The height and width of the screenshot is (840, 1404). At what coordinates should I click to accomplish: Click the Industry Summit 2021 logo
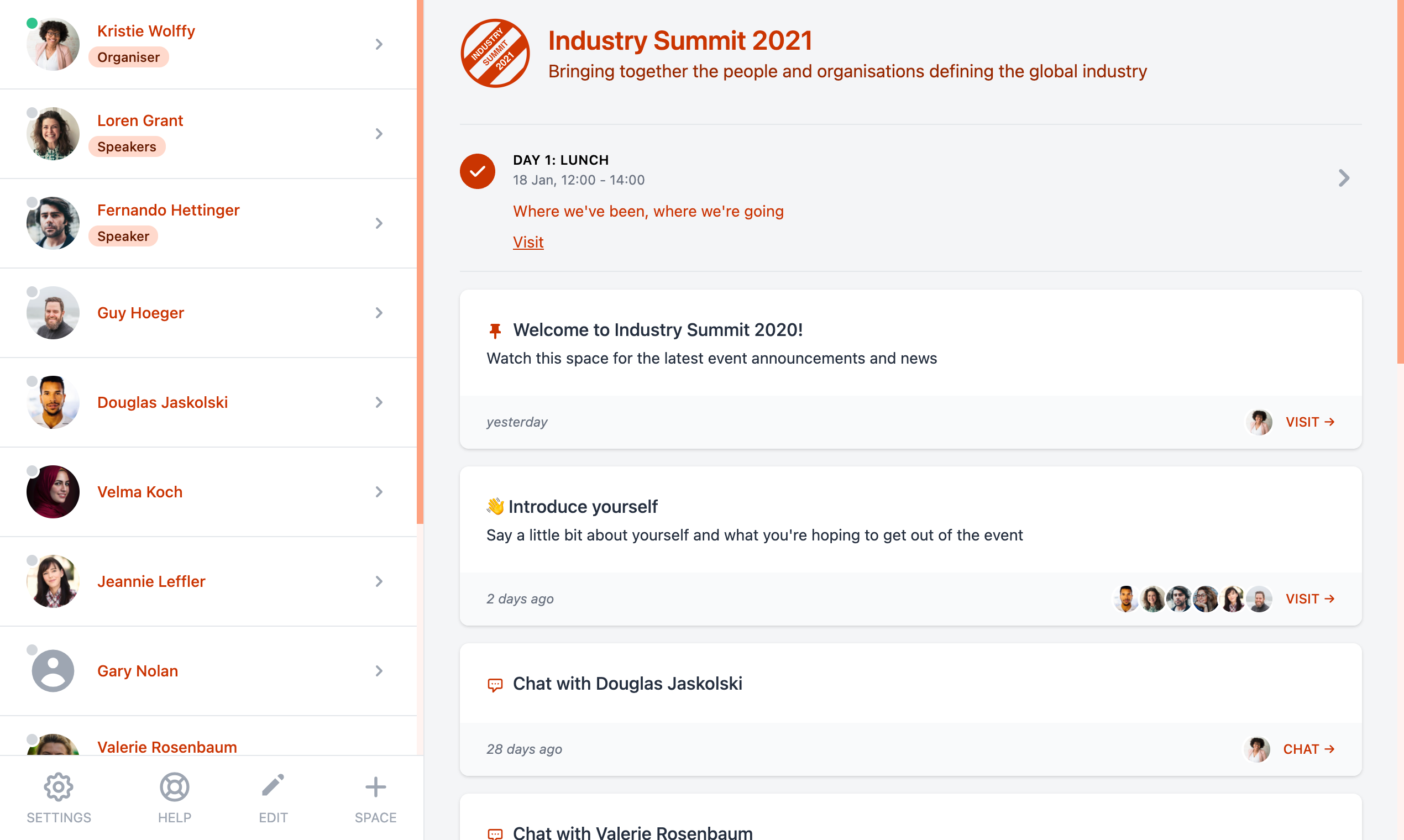pyautogui.click(x=495, y=53)
